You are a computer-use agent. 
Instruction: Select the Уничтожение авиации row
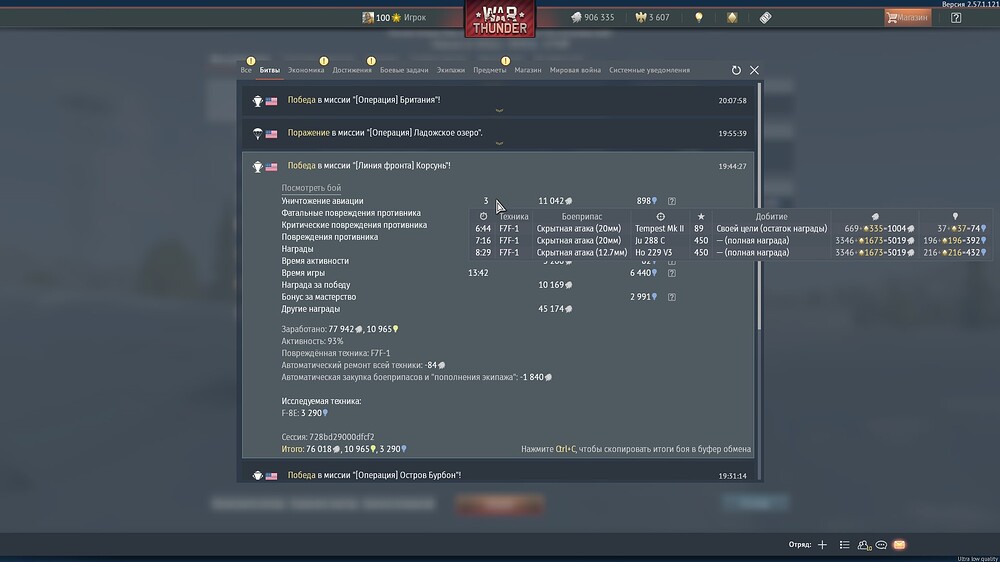click(478, 201)
